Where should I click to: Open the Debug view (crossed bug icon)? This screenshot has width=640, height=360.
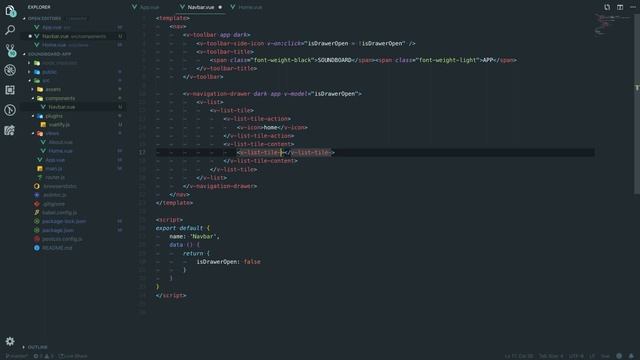click(x=10, y=70)
